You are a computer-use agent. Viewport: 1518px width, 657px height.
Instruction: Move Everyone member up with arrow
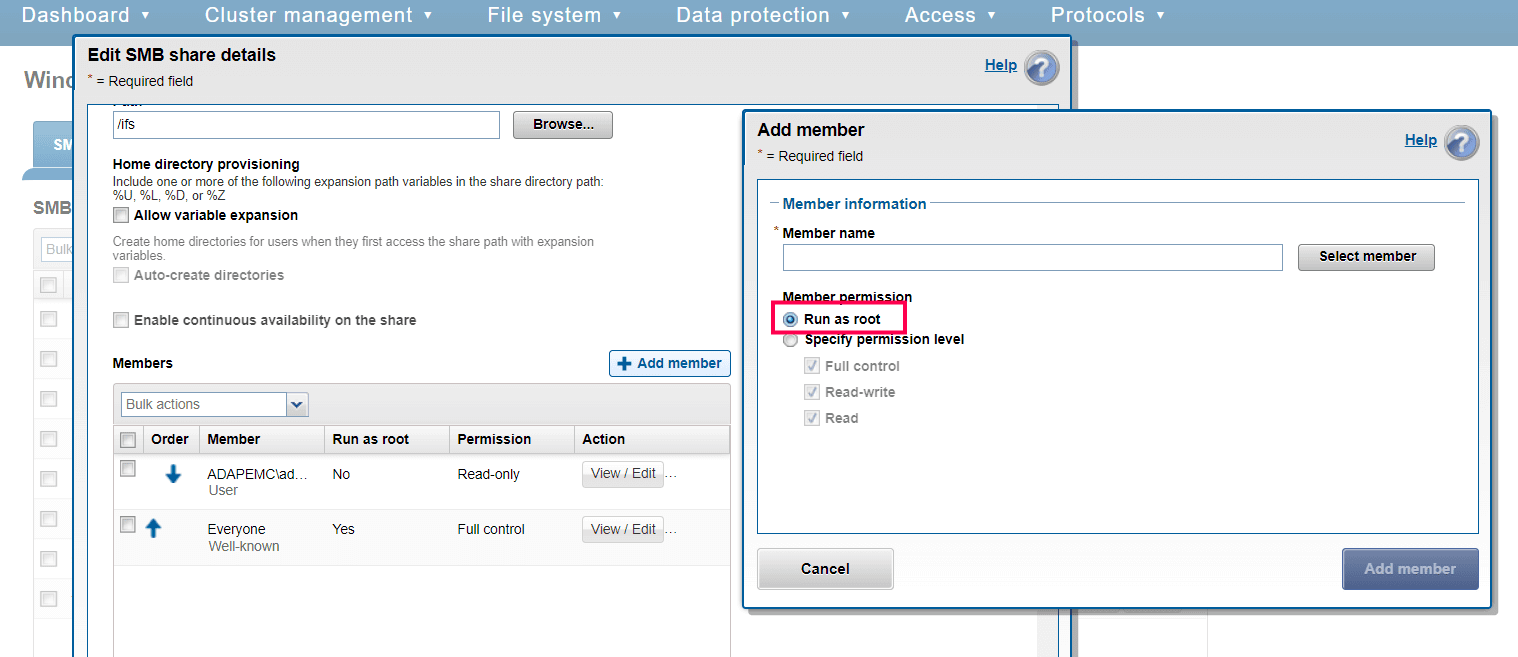click(153, 528)
